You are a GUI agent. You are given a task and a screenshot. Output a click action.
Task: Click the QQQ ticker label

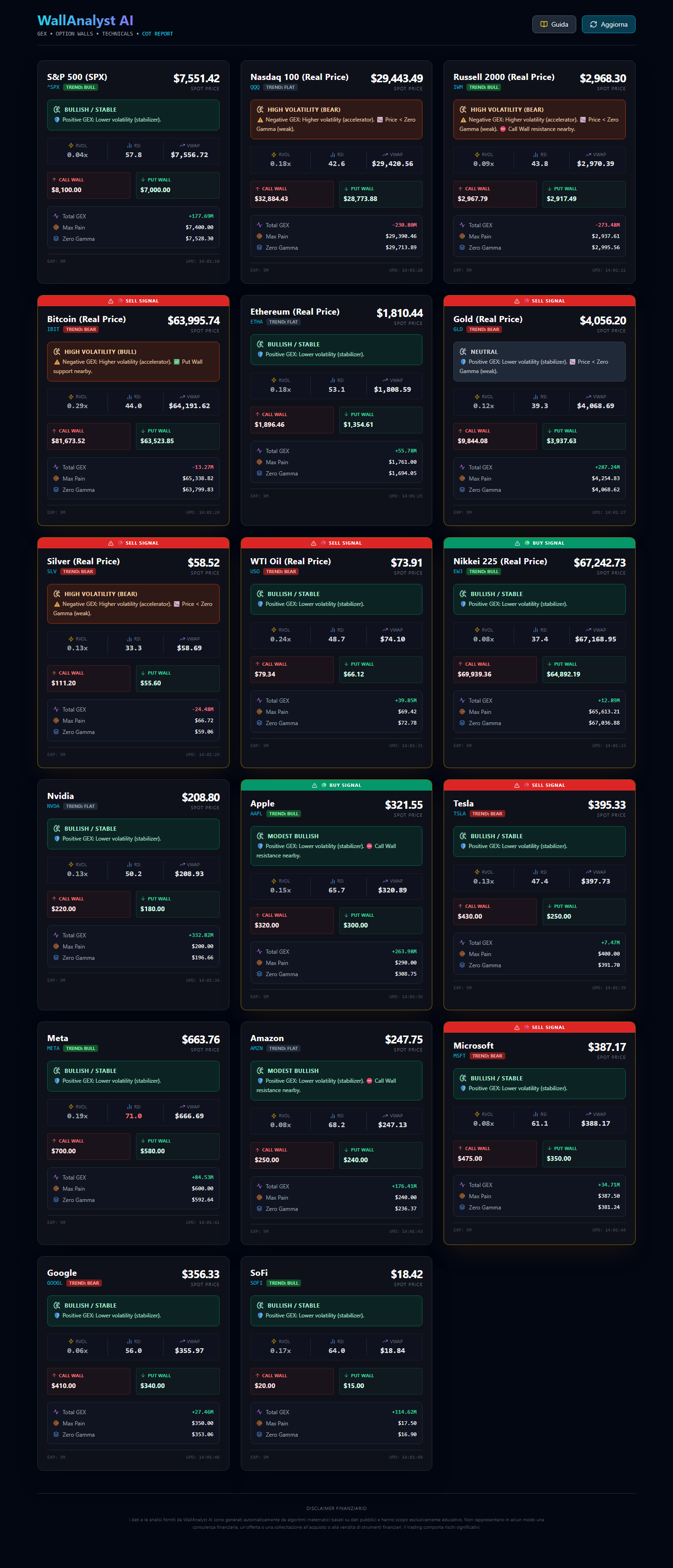(255, 87)
